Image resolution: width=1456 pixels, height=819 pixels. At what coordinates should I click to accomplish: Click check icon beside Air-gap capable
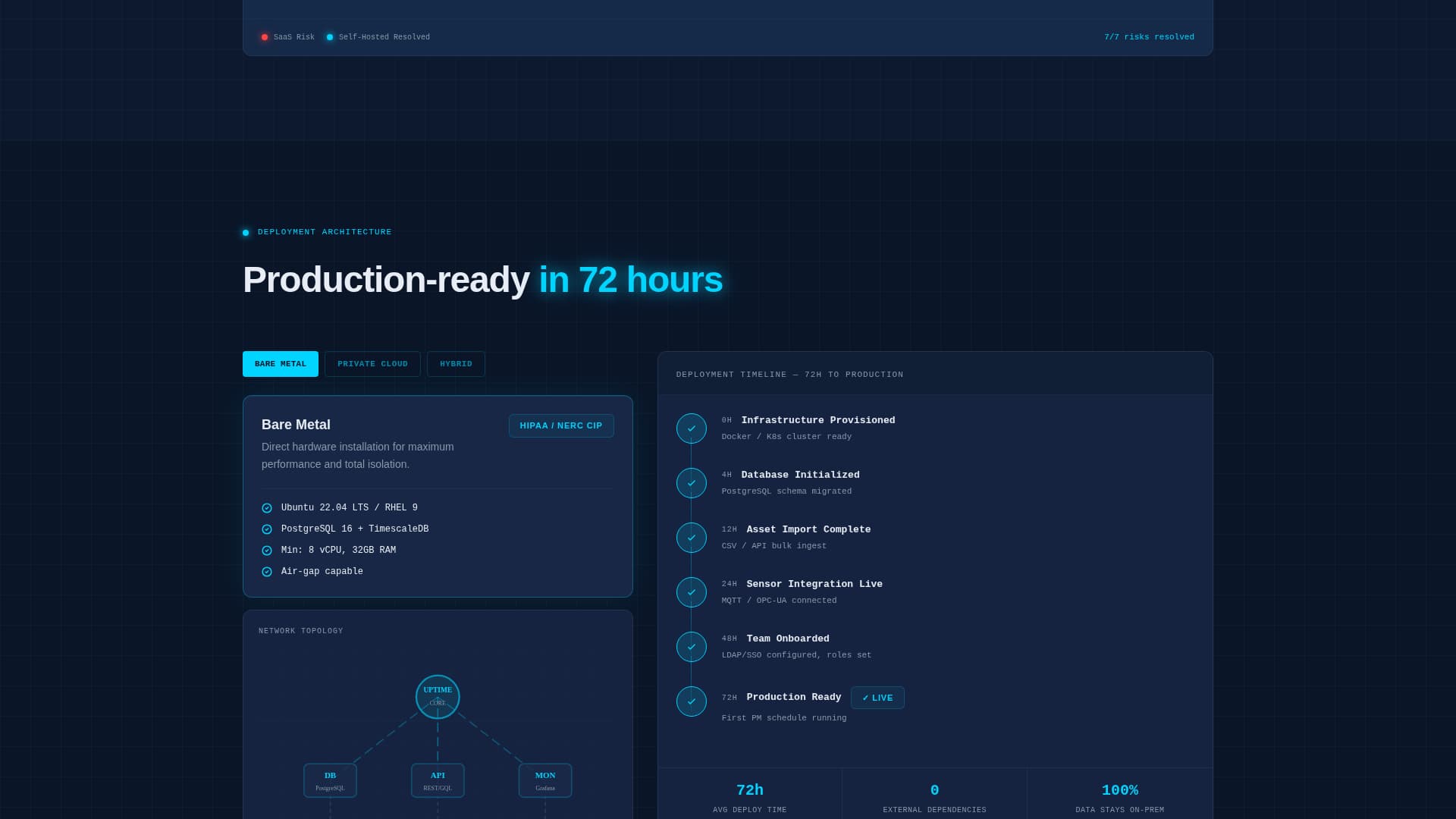coord(267,572)
